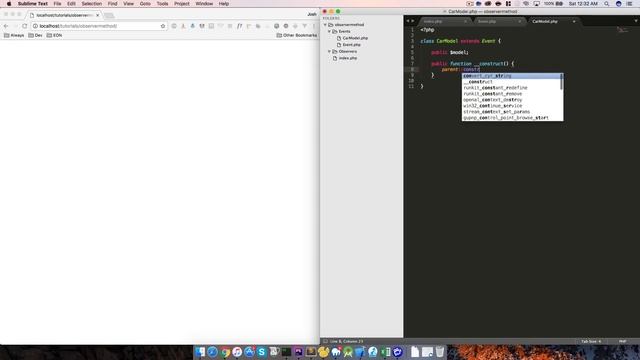The width and height of the screenshot is (640, 360).
Task: Close the localhost browser tab
Action: point(98,15)
